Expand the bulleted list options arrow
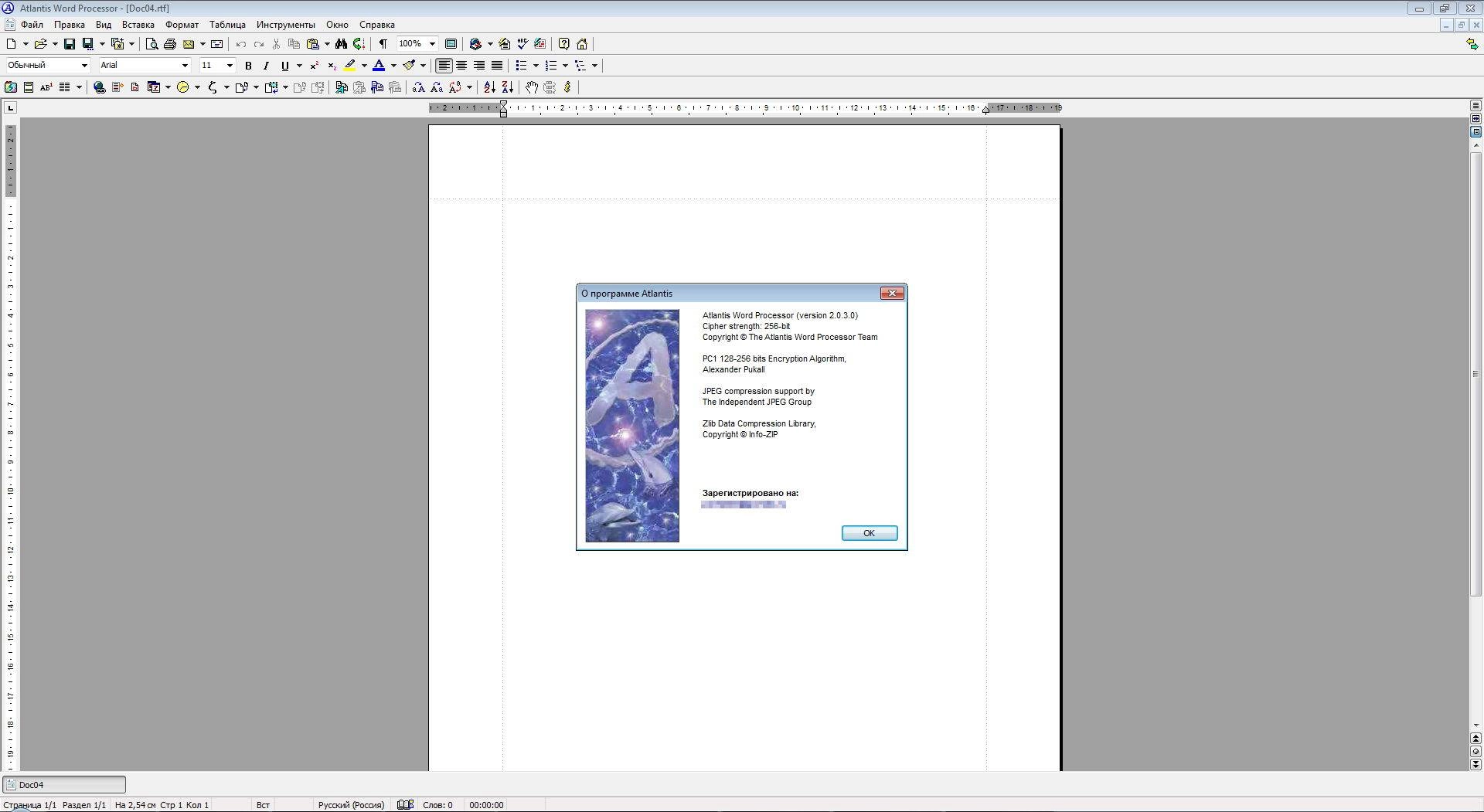This screenshot has height=812, width=1484. tap(536, 66)
